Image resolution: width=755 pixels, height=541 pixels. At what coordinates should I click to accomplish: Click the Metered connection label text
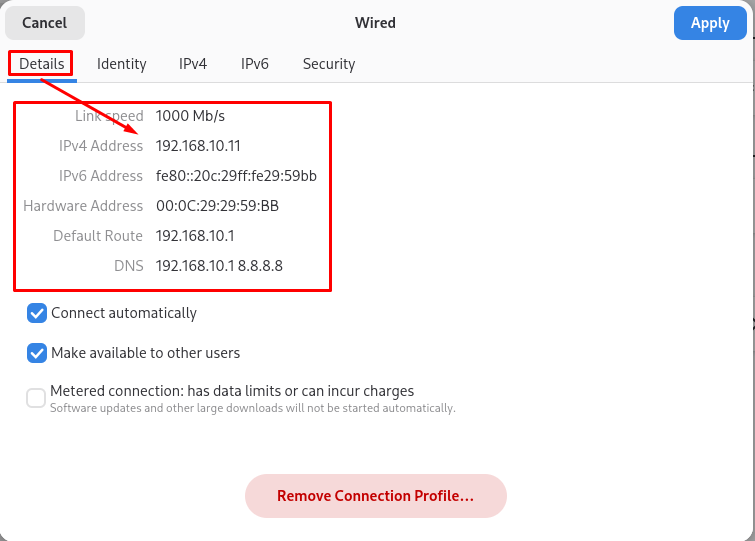tap(232, 391)
